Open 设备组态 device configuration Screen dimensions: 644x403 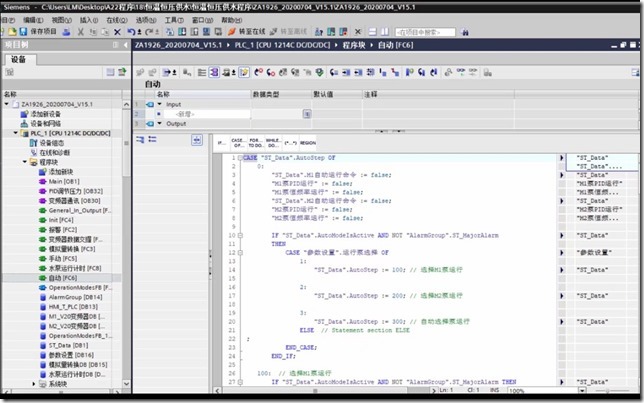click(51, 143)
